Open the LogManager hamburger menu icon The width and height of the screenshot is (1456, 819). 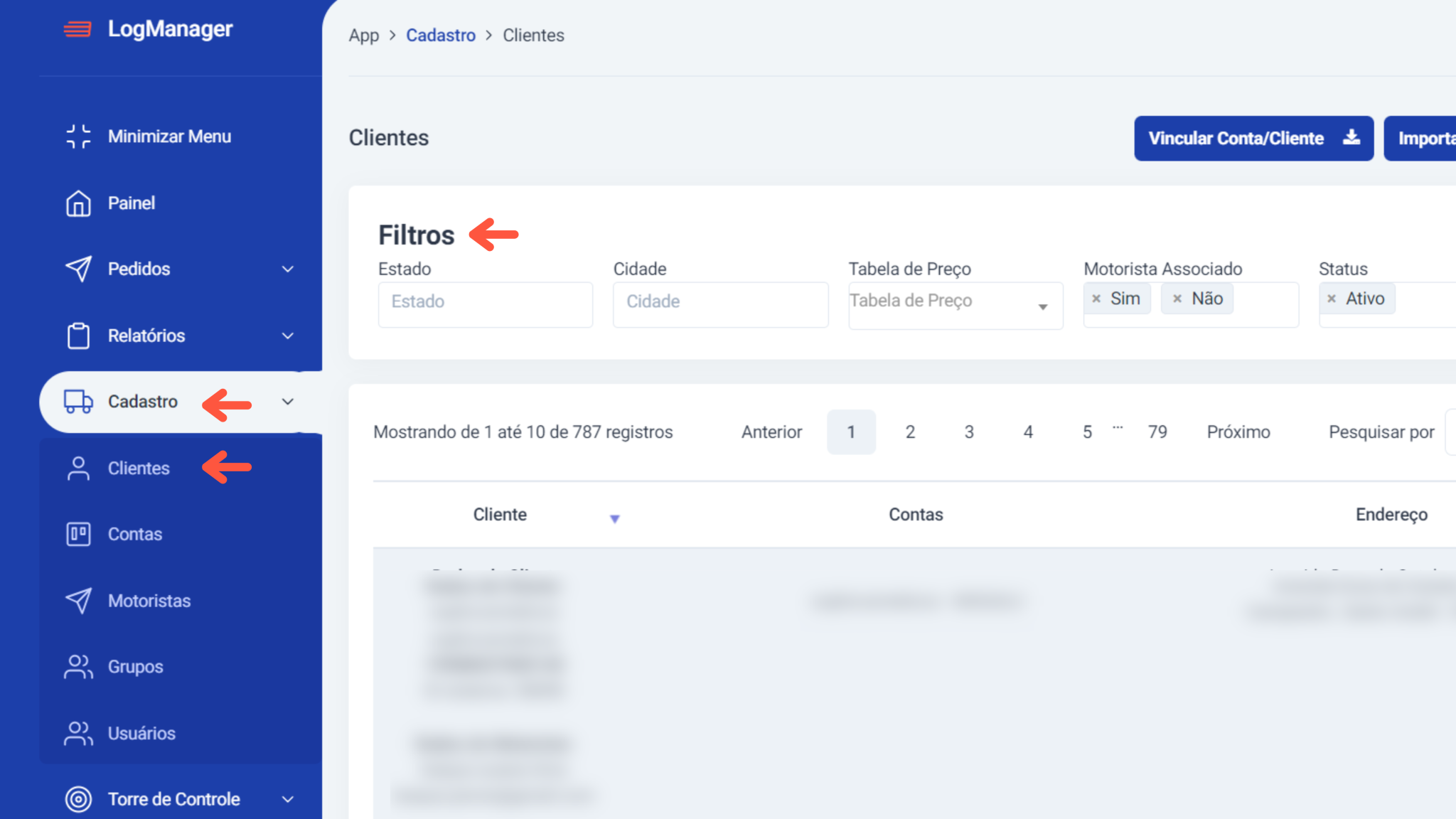[x=77, y=29]
